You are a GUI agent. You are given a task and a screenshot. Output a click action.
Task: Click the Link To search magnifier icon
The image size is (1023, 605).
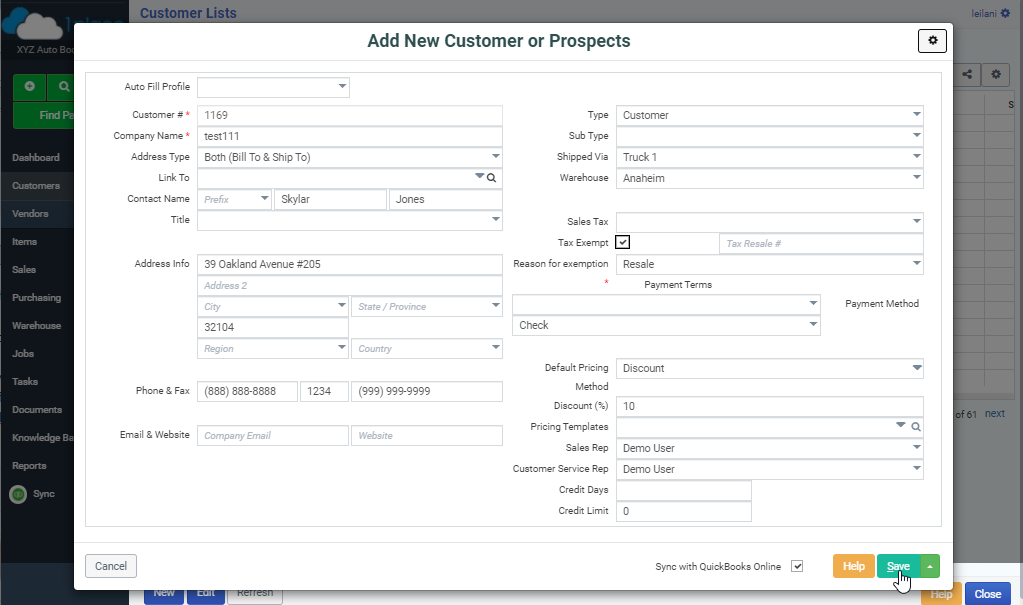(491, 178)
